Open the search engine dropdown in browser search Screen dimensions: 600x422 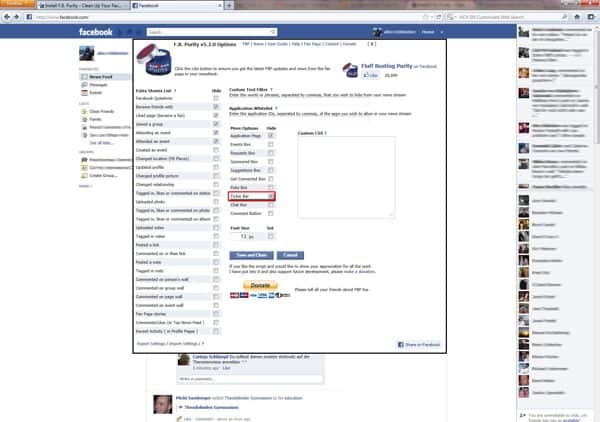pyautogui.click(x=452, y=17)
